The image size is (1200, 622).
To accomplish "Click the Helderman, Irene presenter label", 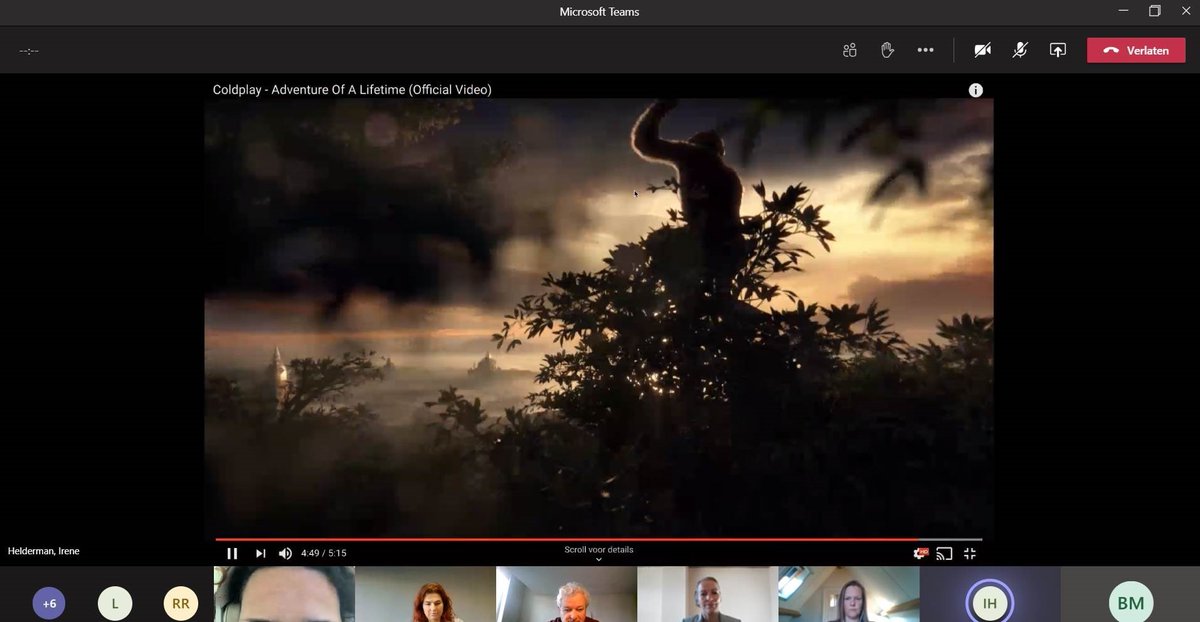I will (43, 551).
